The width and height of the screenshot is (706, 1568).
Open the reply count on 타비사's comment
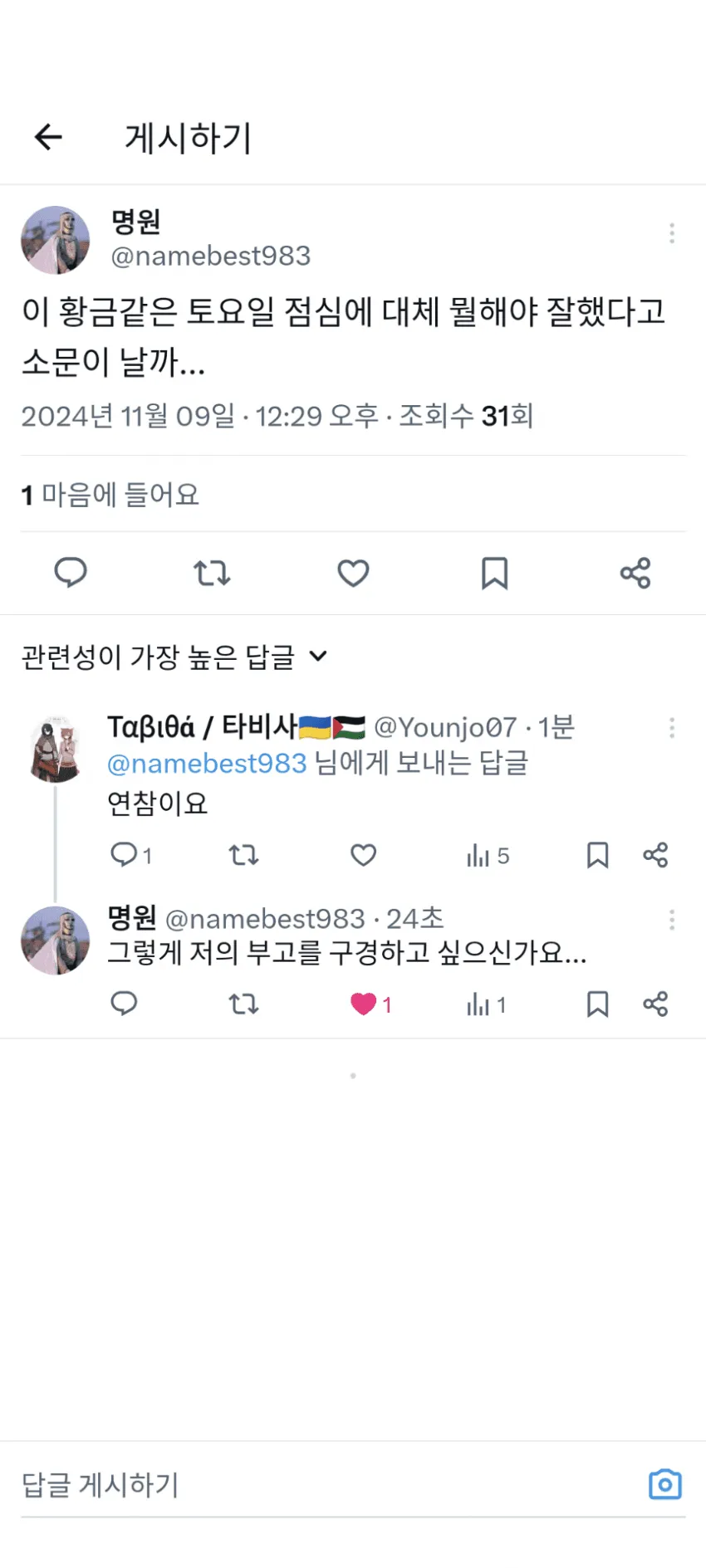(130, 855)
